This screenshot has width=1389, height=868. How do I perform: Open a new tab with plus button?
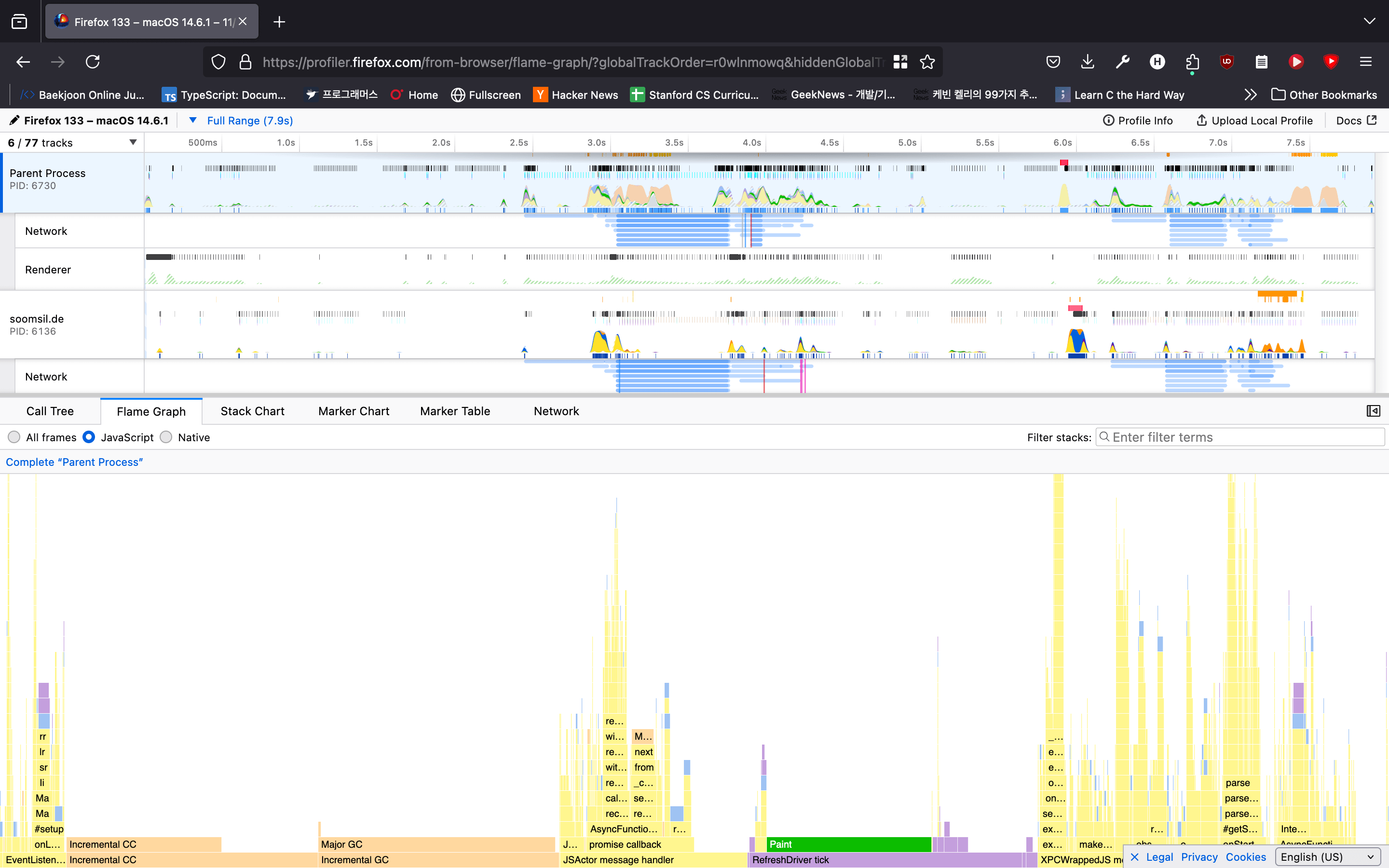(x=279, y=22)
